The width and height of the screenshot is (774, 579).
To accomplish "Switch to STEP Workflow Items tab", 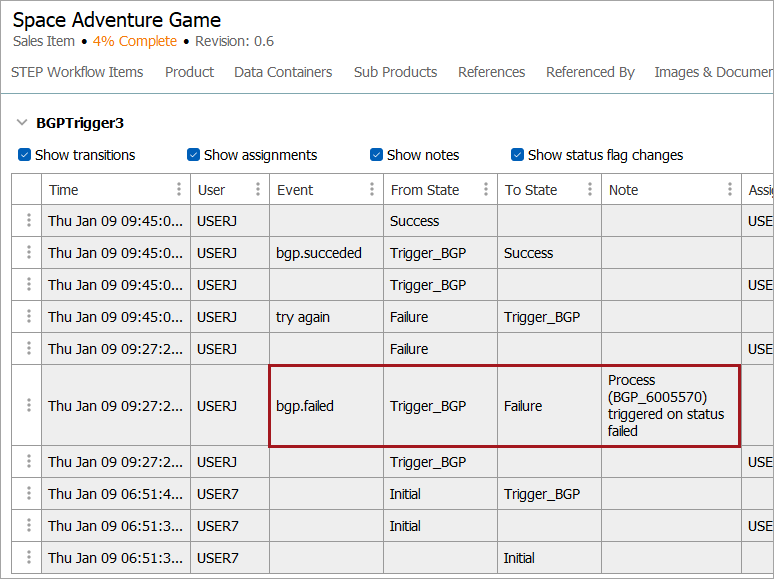I will 77,72.
